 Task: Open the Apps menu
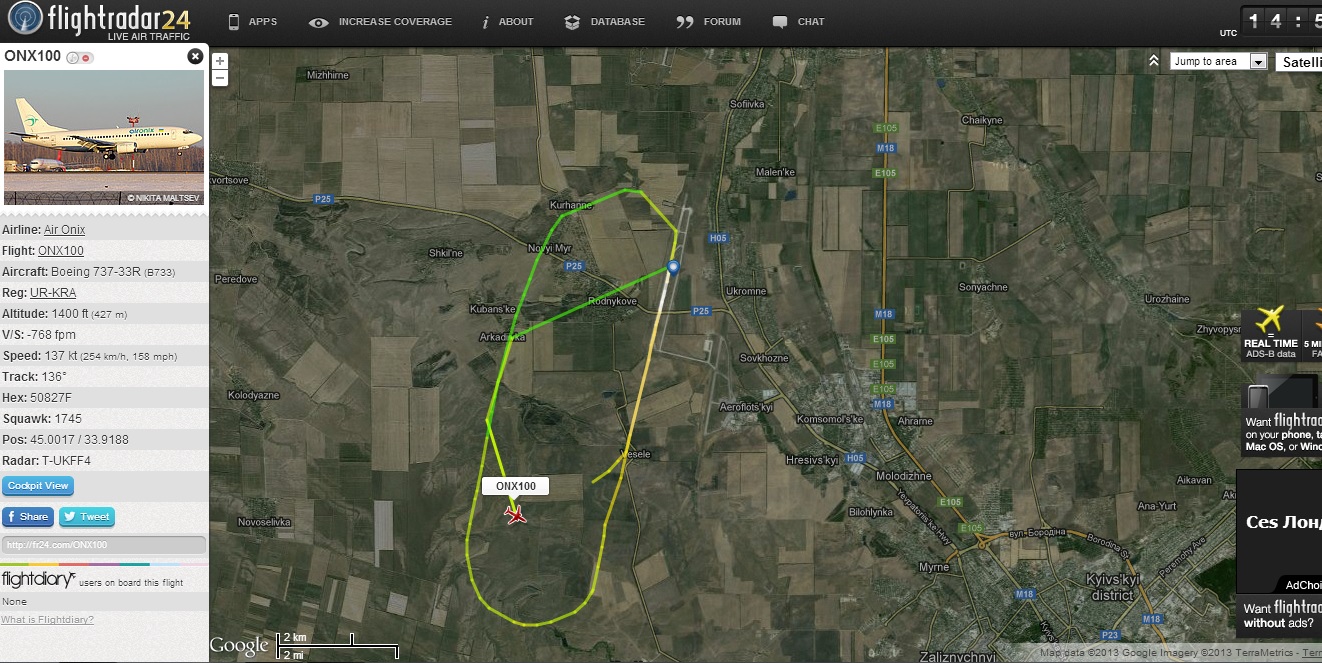coord(252,22)
